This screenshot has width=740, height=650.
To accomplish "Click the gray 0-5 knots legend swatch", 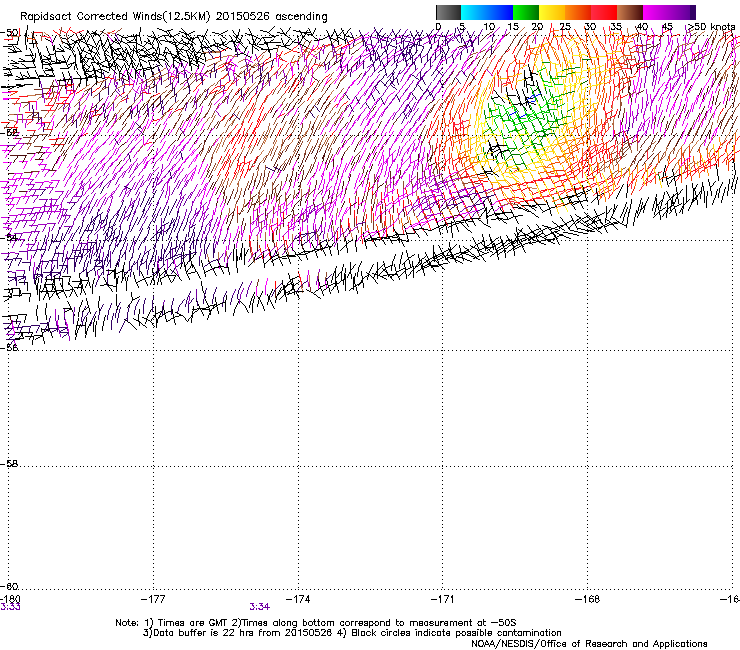I will (x=448, y=12).
